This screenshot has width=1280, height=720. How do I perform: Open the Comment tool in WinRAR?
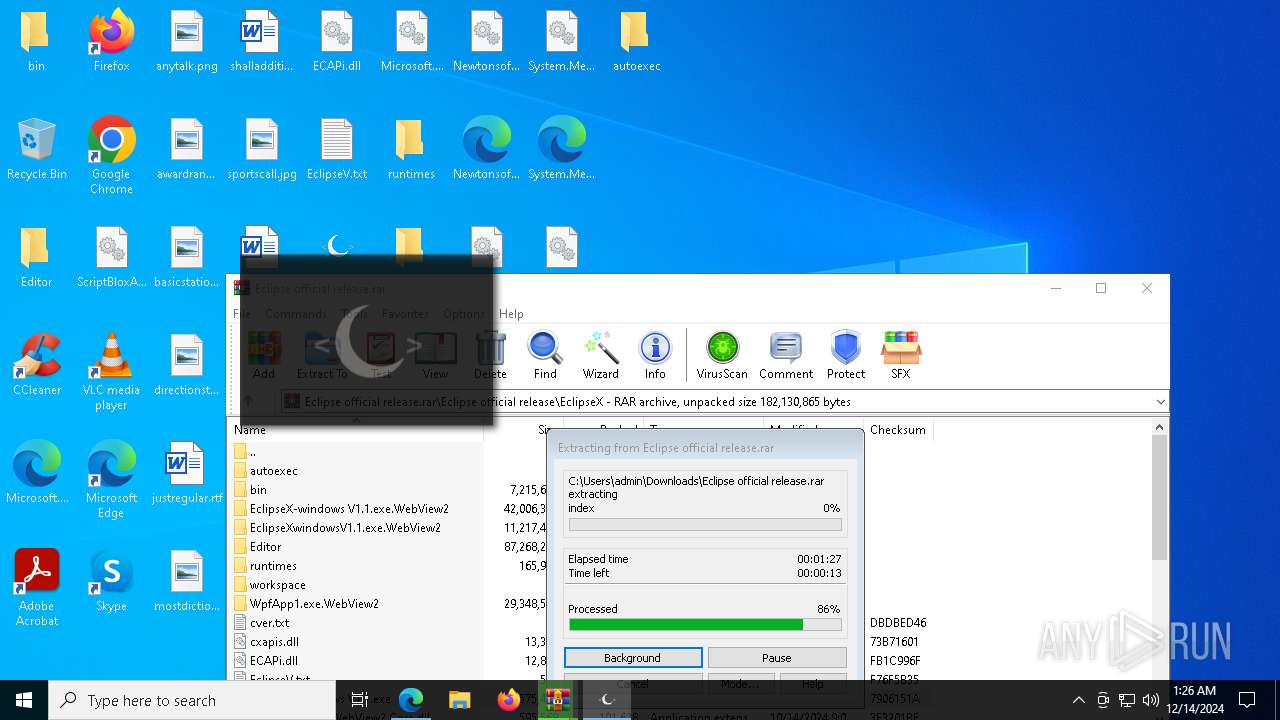point(786,355)
